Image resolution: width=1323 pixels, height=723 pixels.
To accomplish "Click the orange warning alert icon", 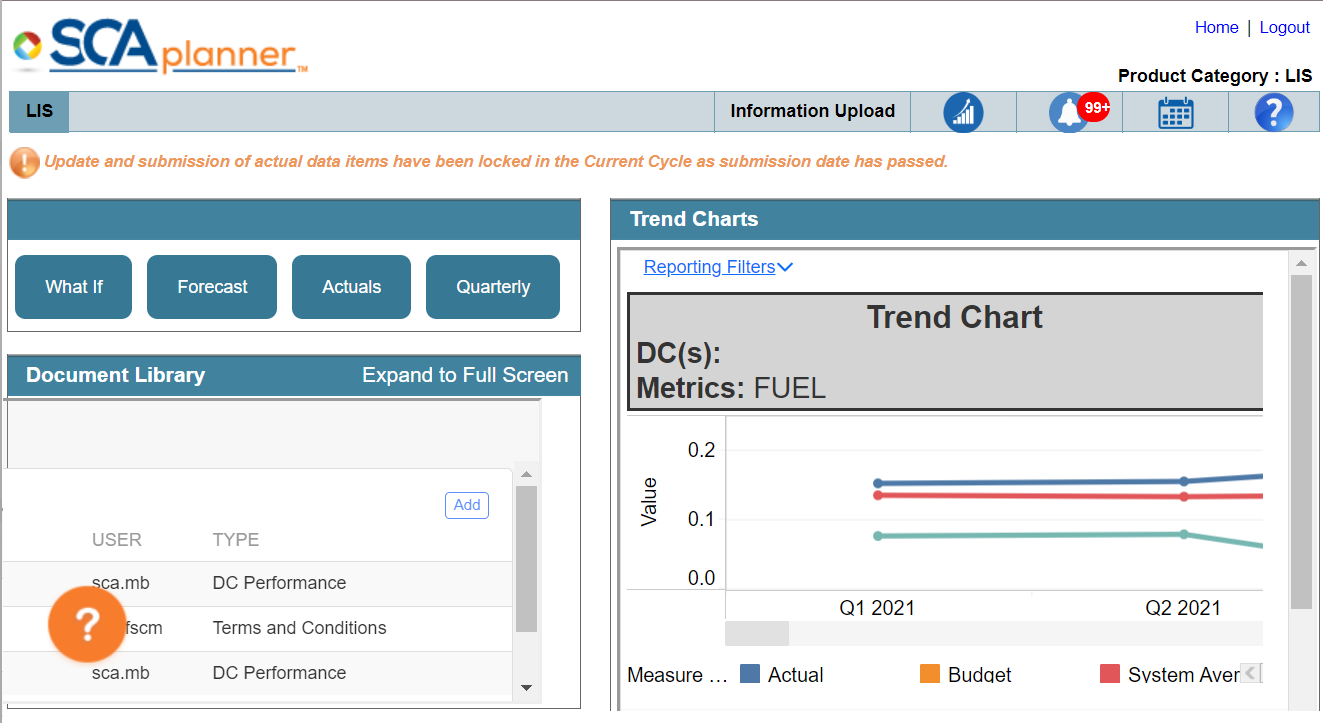I will click(x=24, y=162).
